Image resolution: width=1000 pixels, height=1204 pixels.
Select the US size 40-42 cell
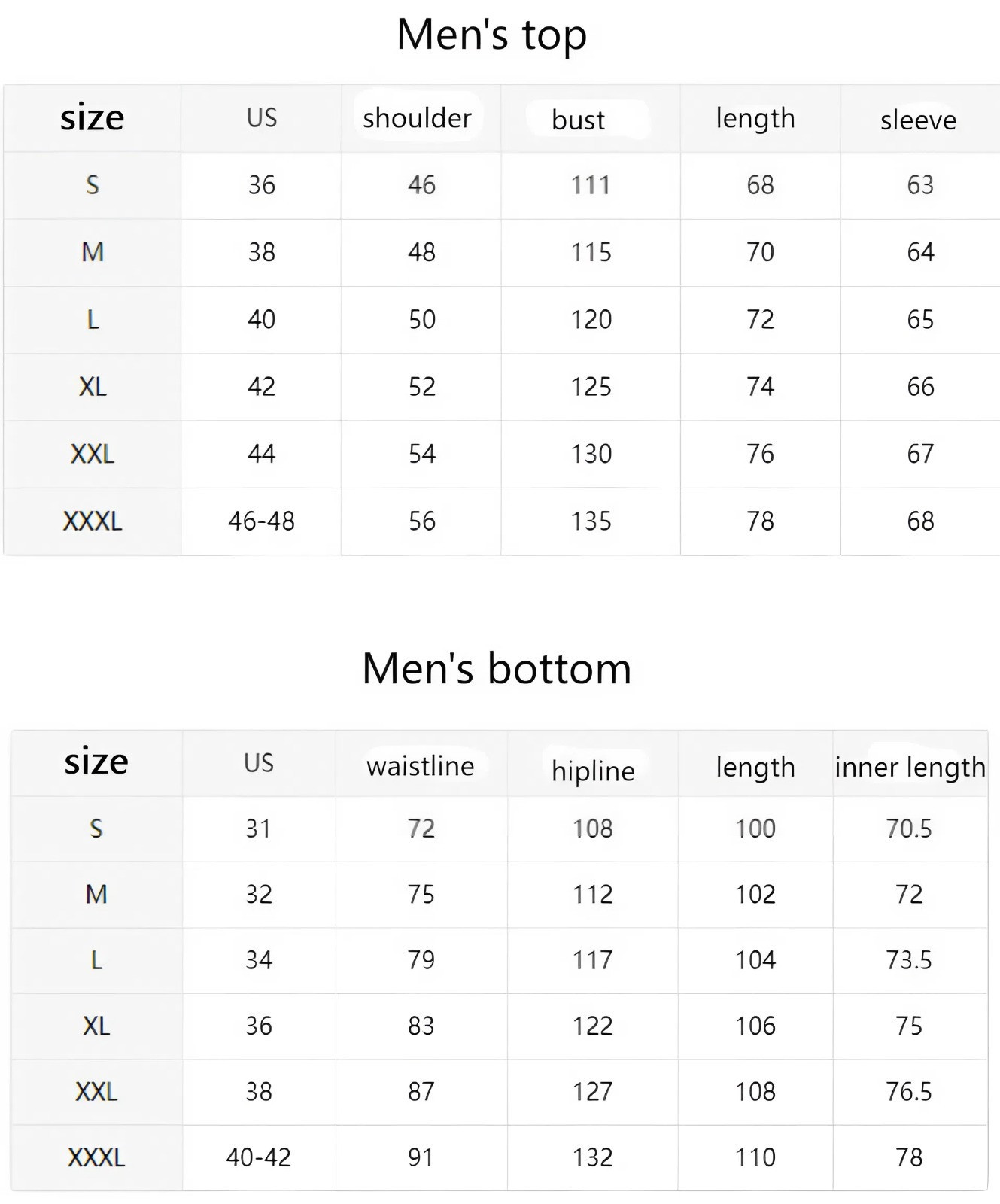[258, 1157]
